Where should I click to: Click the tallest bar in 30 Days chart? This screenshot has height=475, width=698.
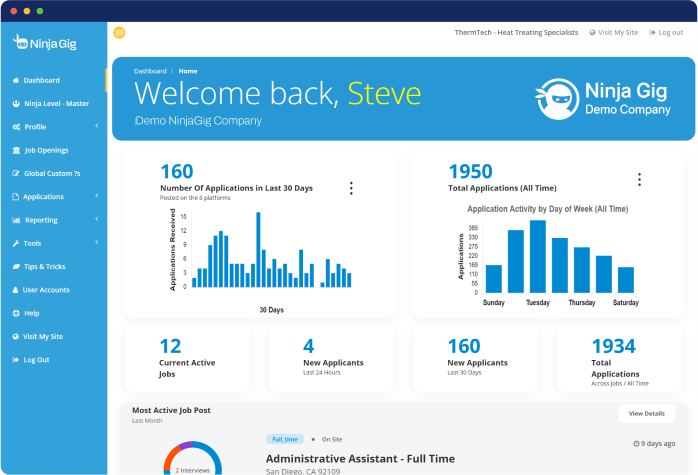[258, 249]
